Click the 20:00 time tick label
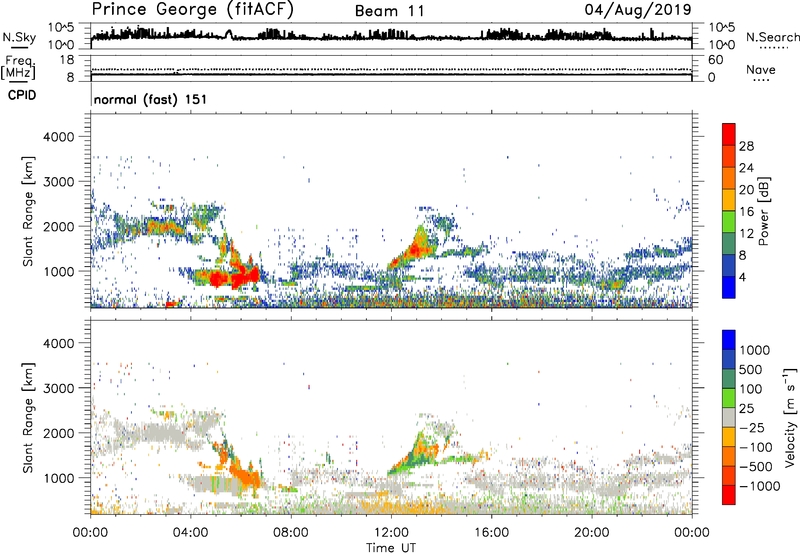800x554 pixels. point(591,533)
